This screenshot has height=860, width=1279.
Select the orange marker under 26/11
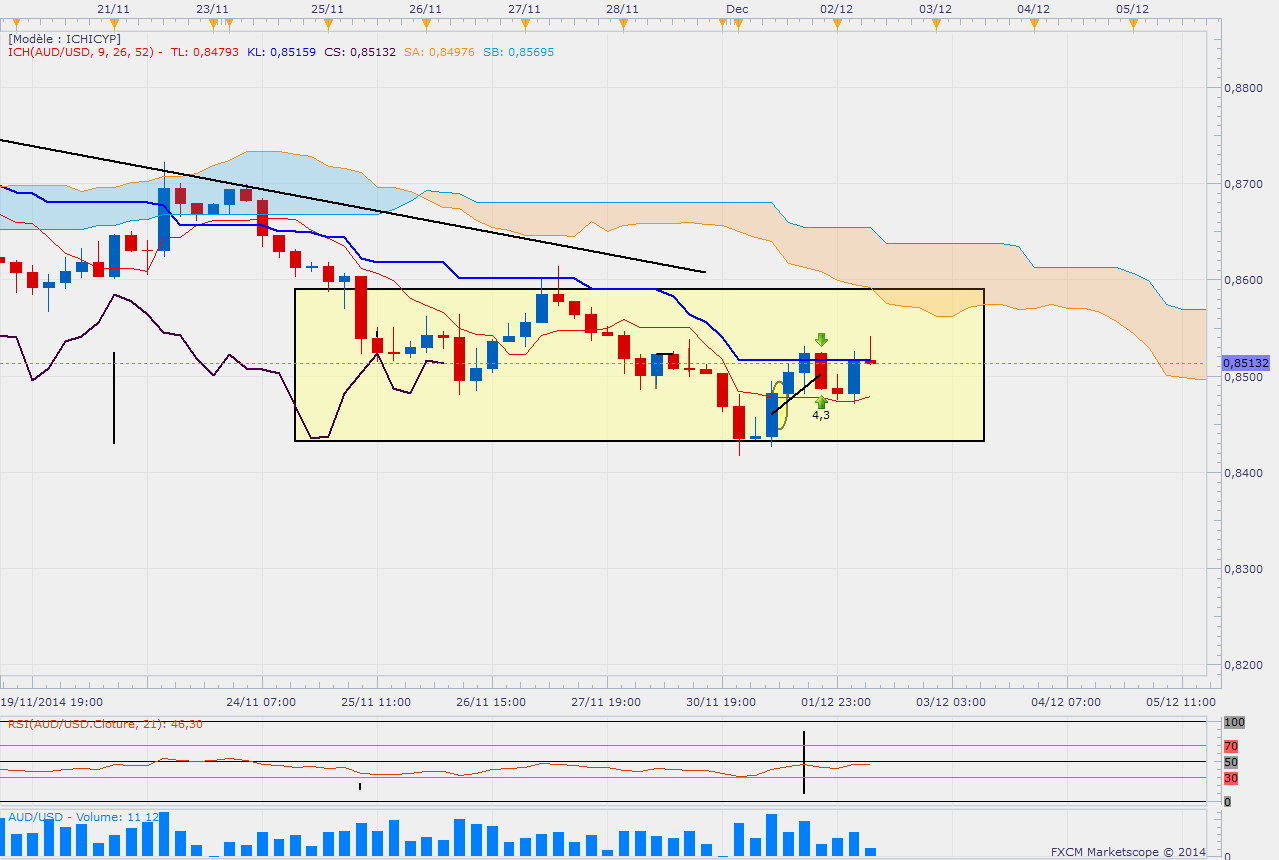click(x=426, y=22)
